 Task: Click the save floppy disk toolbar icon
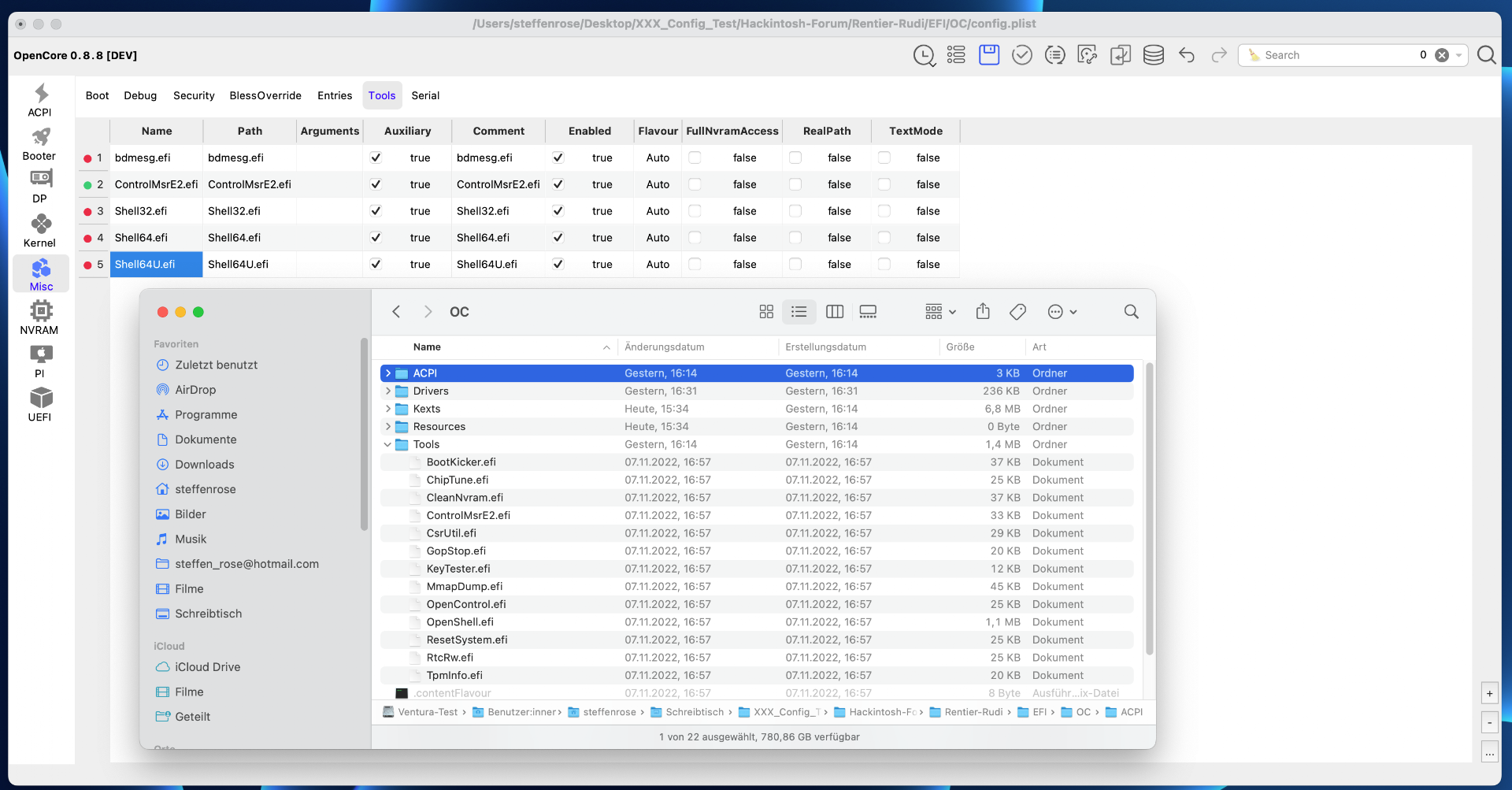[989, 55]
